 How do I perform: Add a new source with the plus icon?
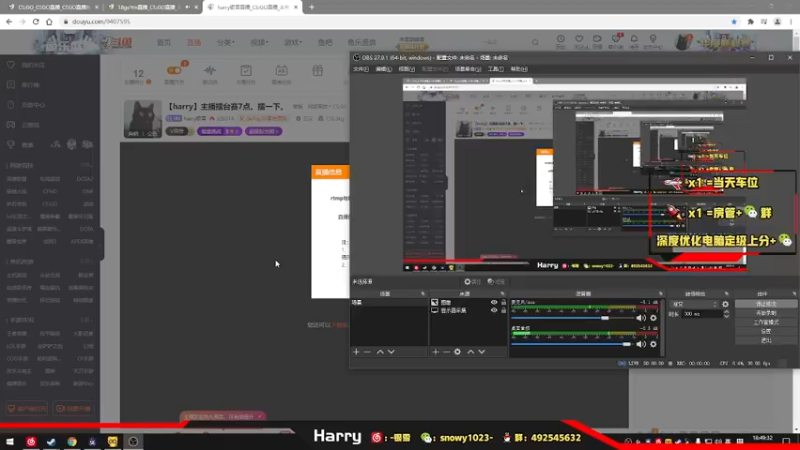point(435,352)
